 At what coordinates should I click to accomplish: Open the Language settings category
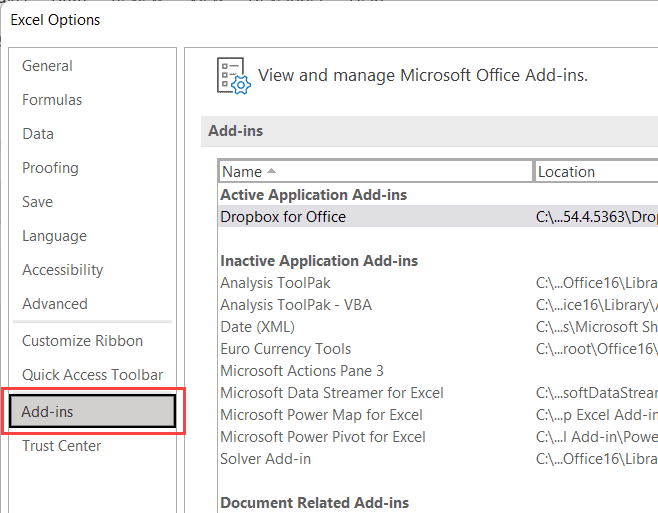point(54,236)
